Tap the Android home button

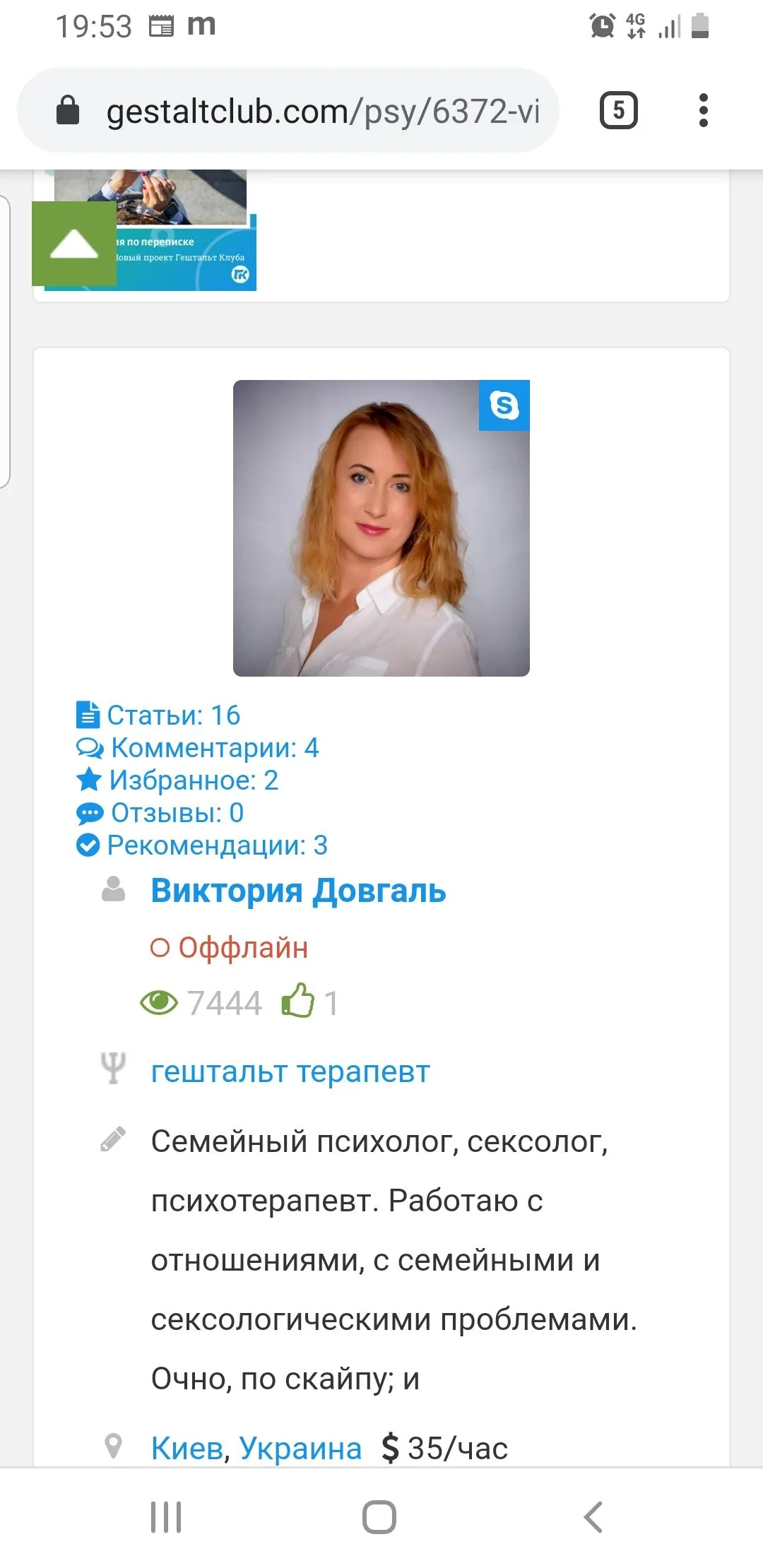pos(379,1517)
